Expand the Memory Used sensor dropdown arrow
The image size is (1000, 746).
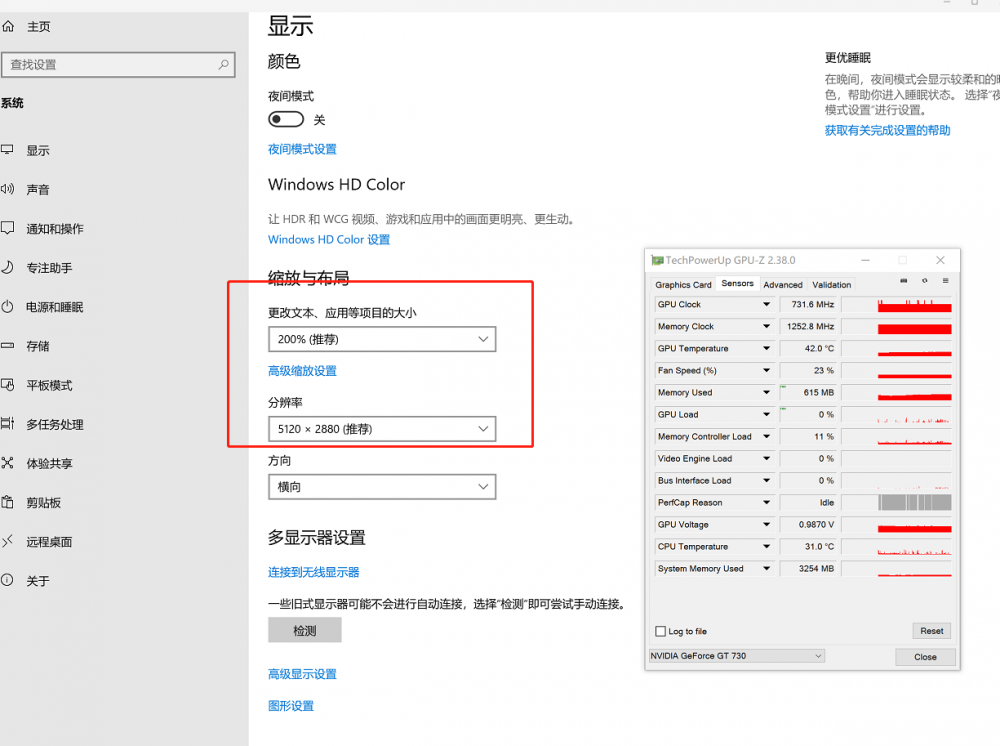pyautogui.click(x=767, y=393)
